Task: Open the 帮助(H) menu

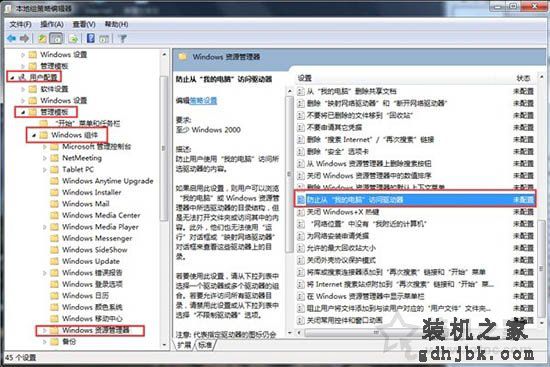Action: pyautogui.click(x=116, y=24)
